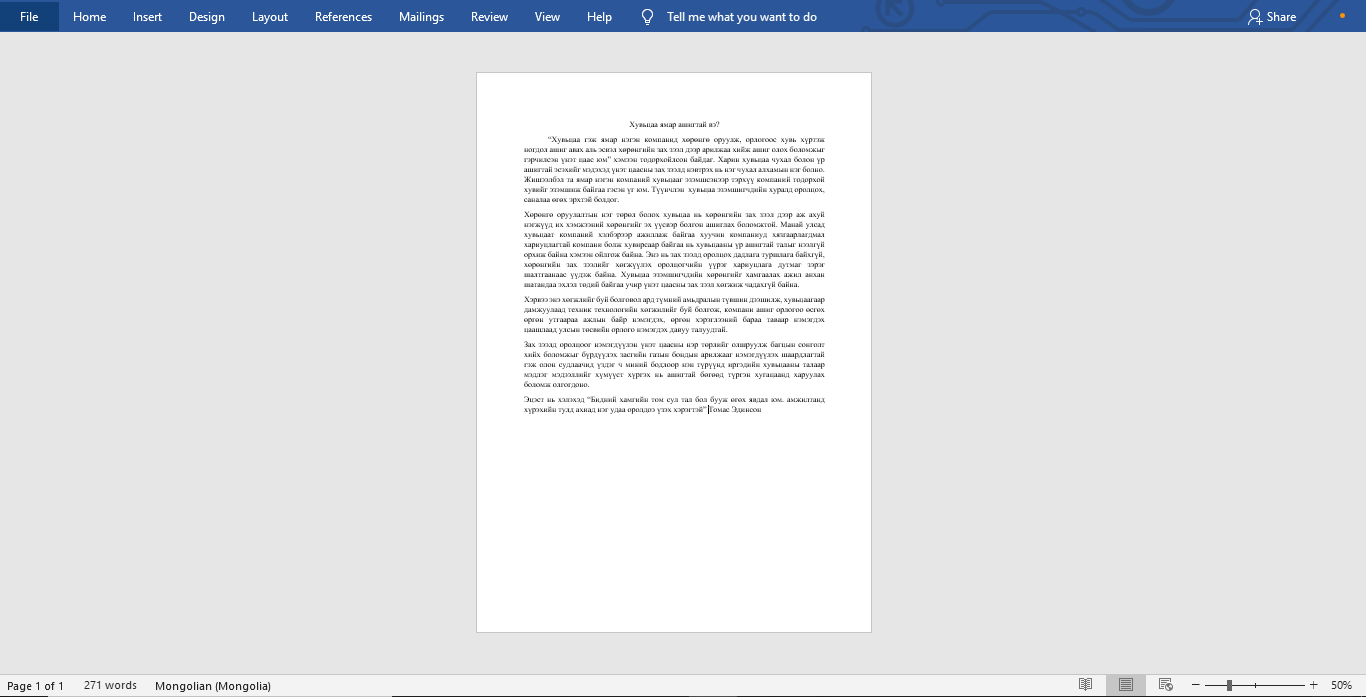Image resolution: width=1366 pixels, height=697 pixels.
Task: Click the zoom slider handle
Action: (1229, 685)
